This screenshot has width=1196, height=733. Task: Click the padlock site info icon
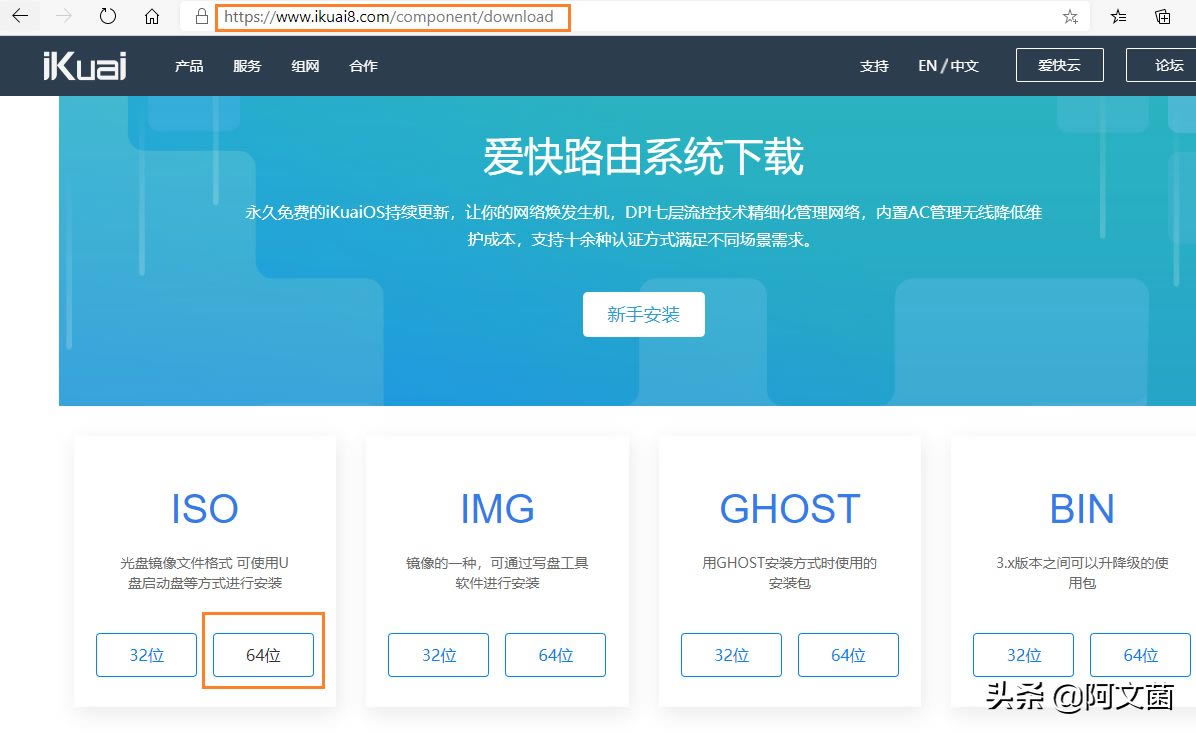pyautogui.click(x=201, y=16)
